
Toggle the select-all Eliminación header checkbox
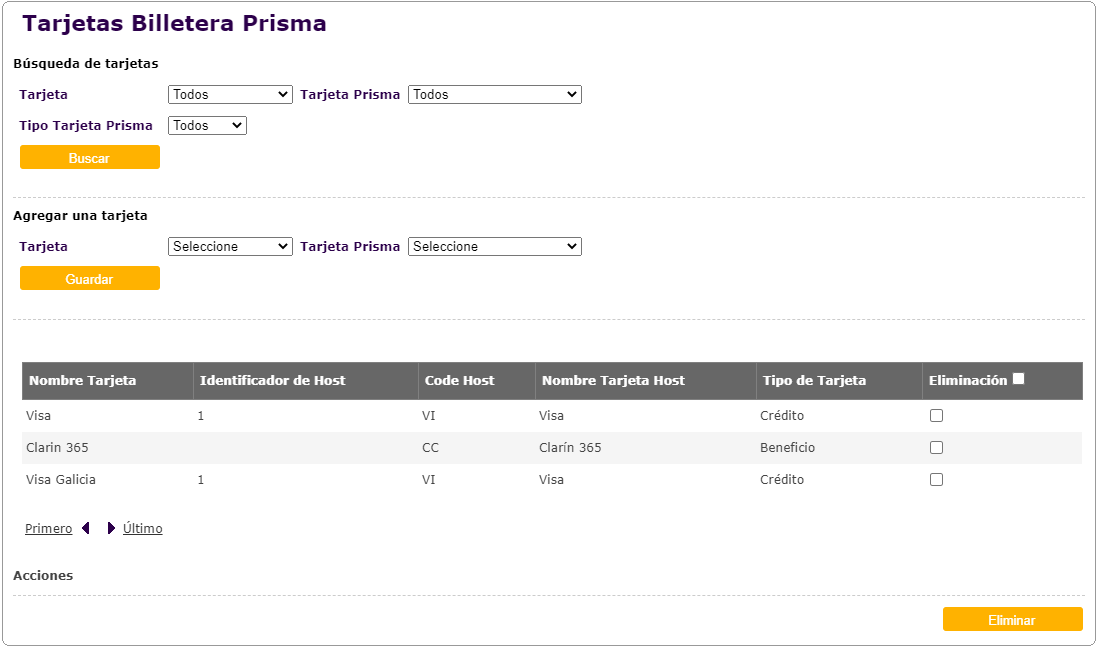[1018, 379]
